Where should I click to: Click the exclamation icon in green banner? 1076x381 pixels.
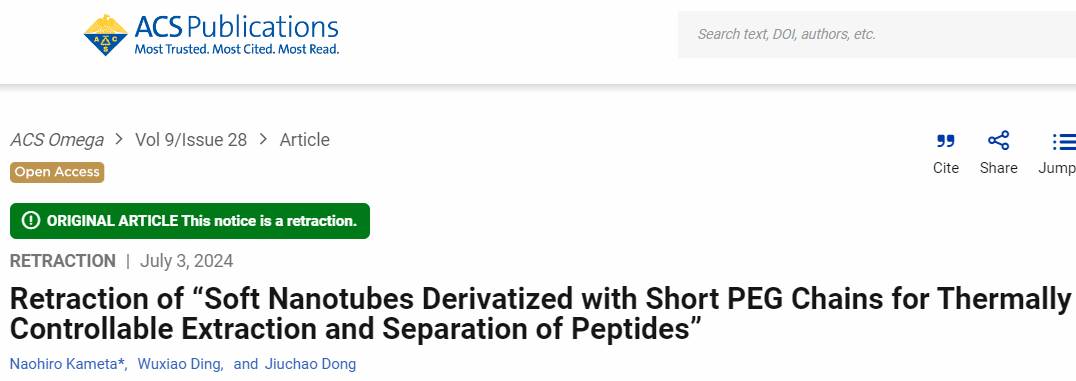pyautogui.click(x=31, y=221)
